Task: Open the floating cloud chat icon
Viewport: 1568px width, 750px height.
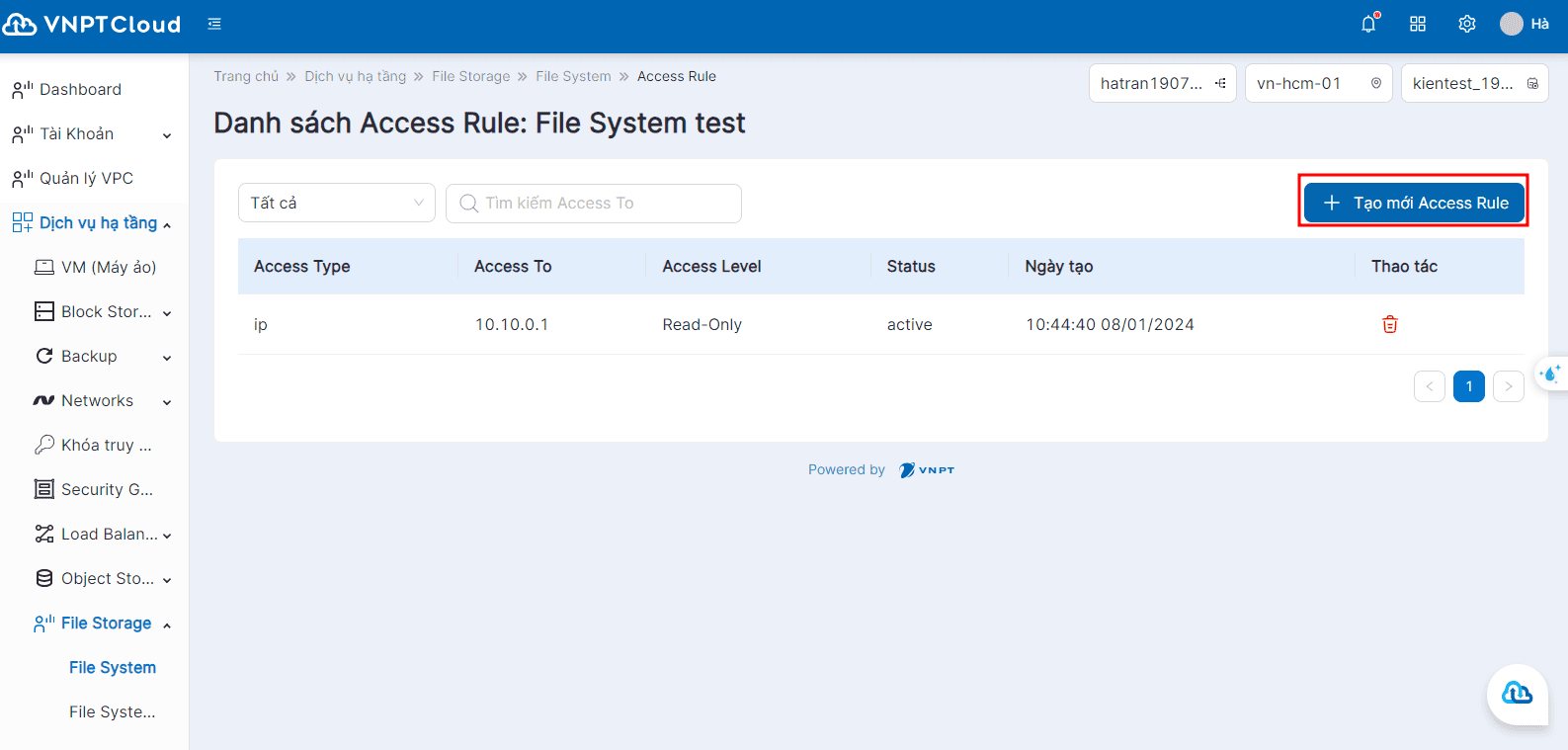Action: pyautogui.click(x=1517, y=694)
